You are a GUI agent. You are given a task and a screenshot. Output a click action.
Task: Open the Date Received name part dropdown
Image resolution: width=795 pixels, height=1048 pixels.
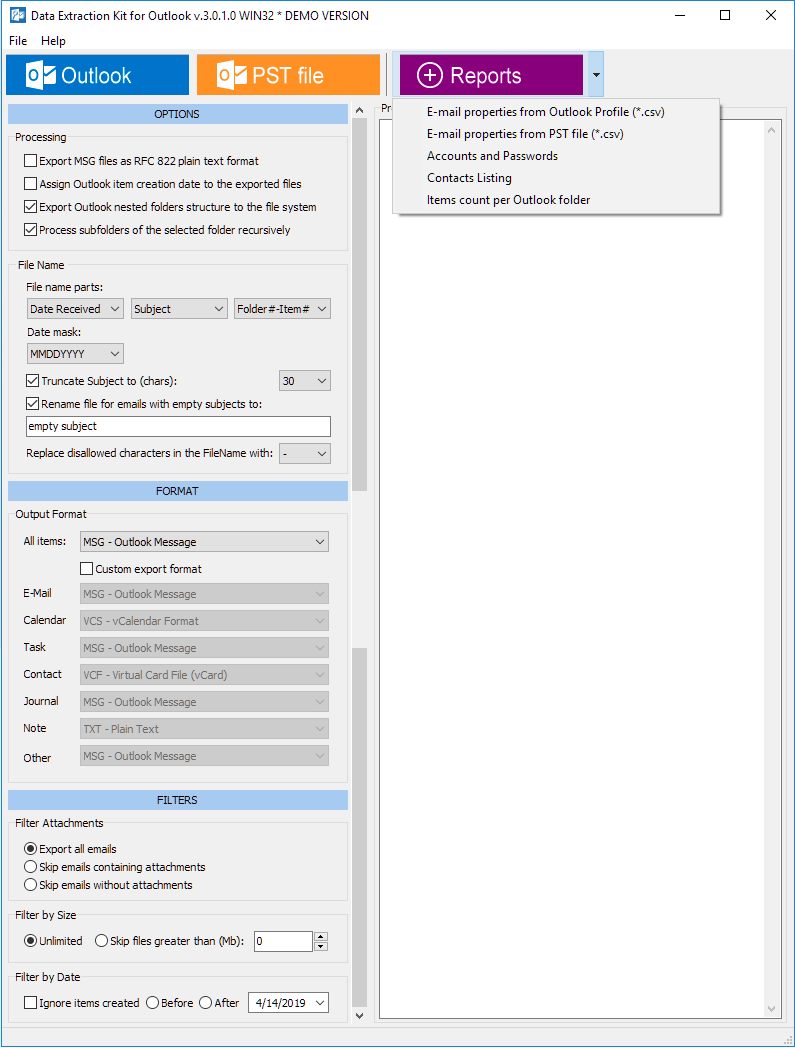75,309
